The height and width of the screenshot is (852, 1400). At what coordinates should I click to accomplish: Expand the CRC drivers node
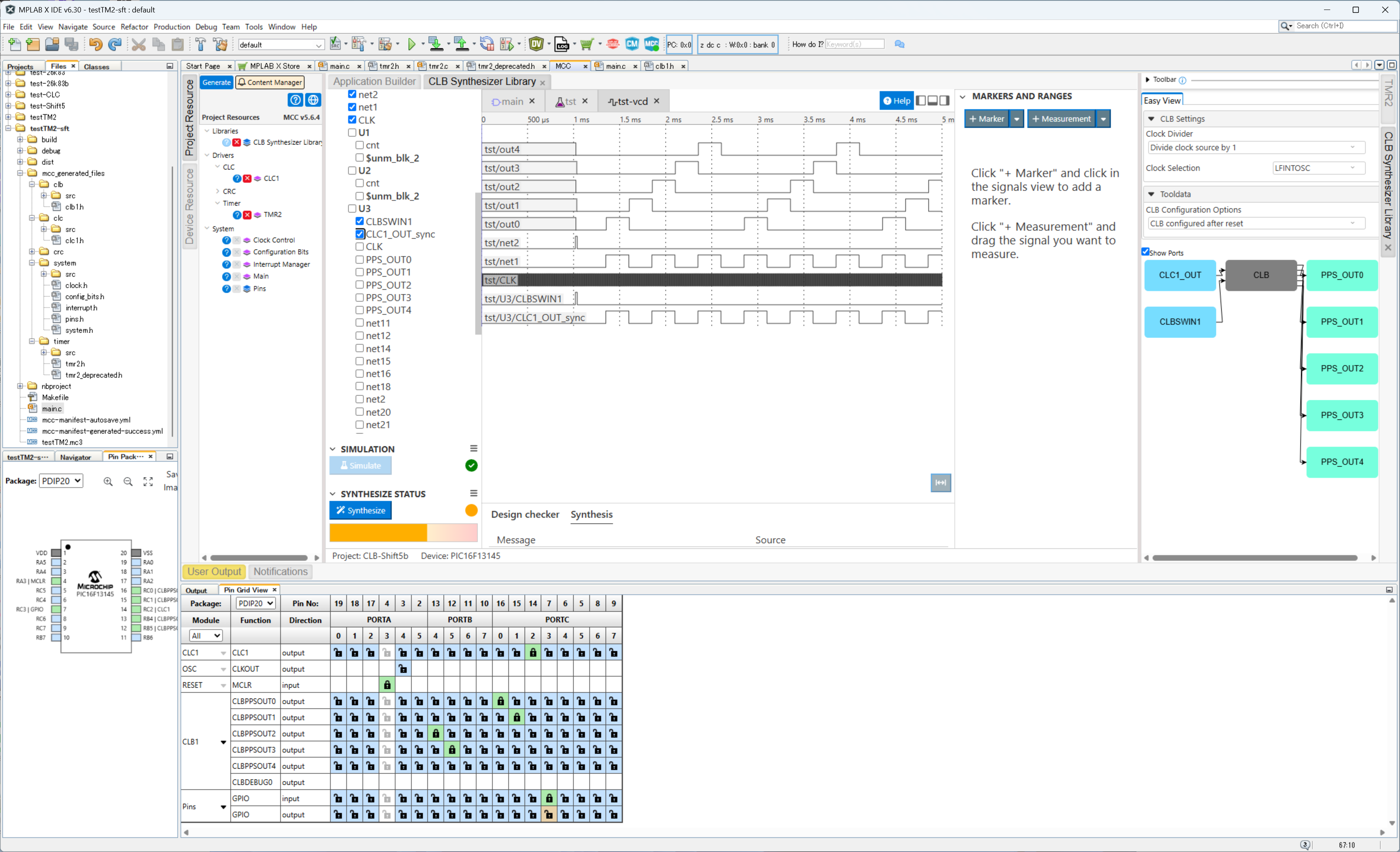pyautogui.click(x=218, y=191)
